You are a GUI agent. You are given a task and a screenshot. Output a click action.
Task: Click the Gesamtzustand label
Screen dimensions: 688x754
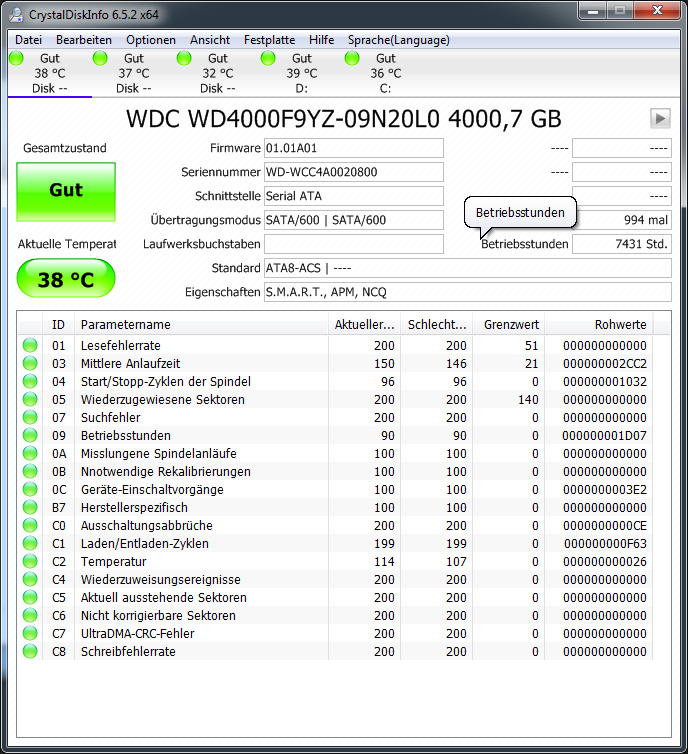pos(65,148)
